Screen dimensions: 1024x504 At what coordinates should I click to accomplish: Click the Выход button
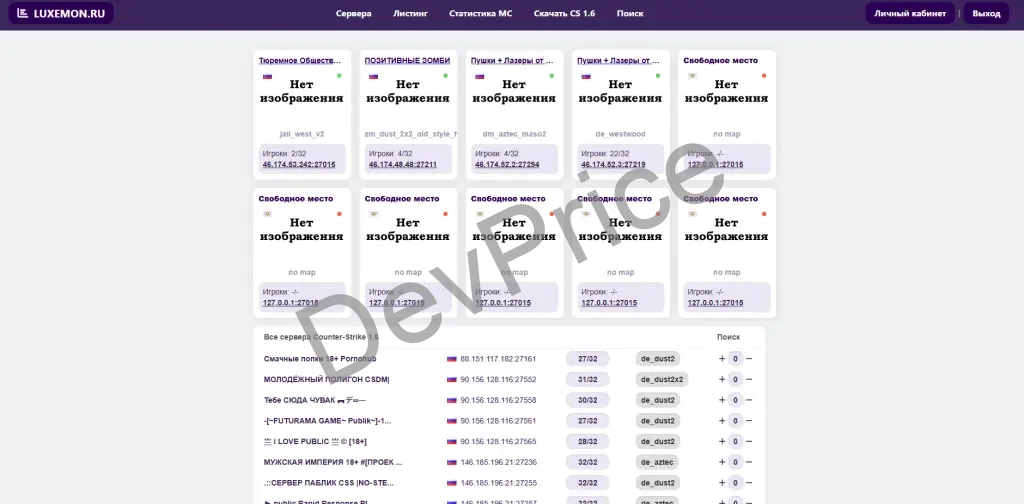pos(986,13)
